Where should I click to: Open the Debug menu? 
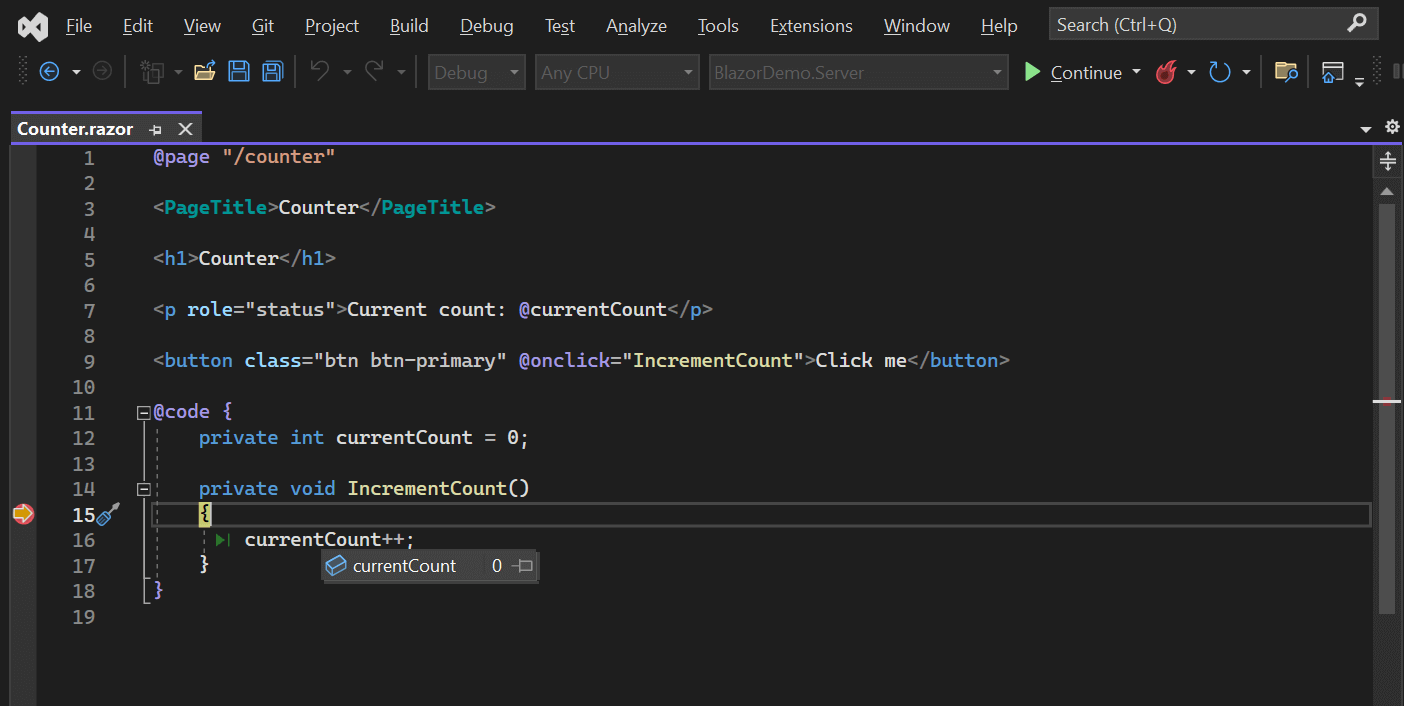(486, 25)
